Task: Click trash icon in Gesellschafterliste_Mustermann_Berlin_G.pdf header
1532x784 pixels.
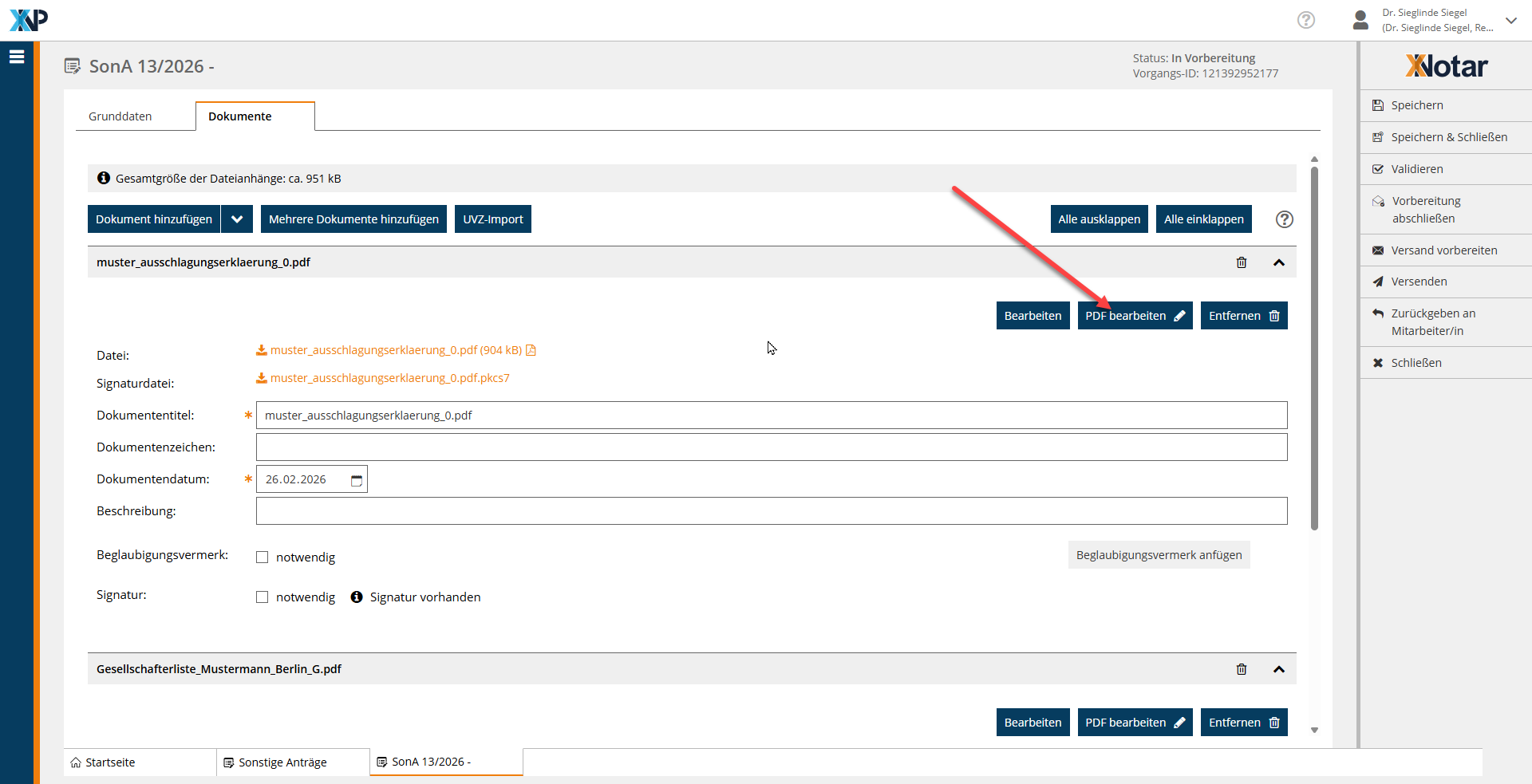Action: 1241,669
